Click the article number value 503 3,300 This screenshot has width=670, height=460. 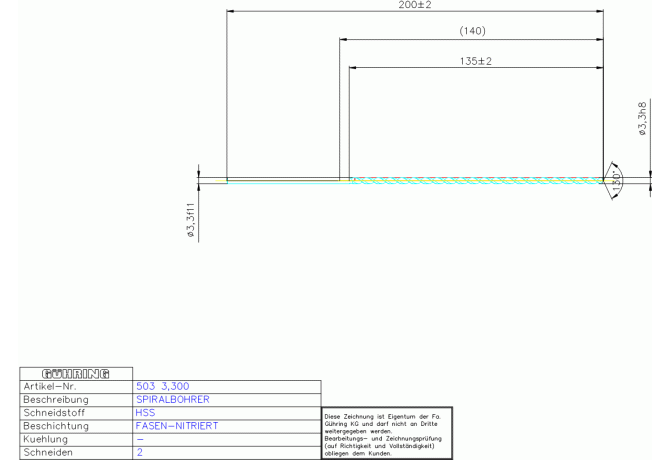(x=162, y=385)
